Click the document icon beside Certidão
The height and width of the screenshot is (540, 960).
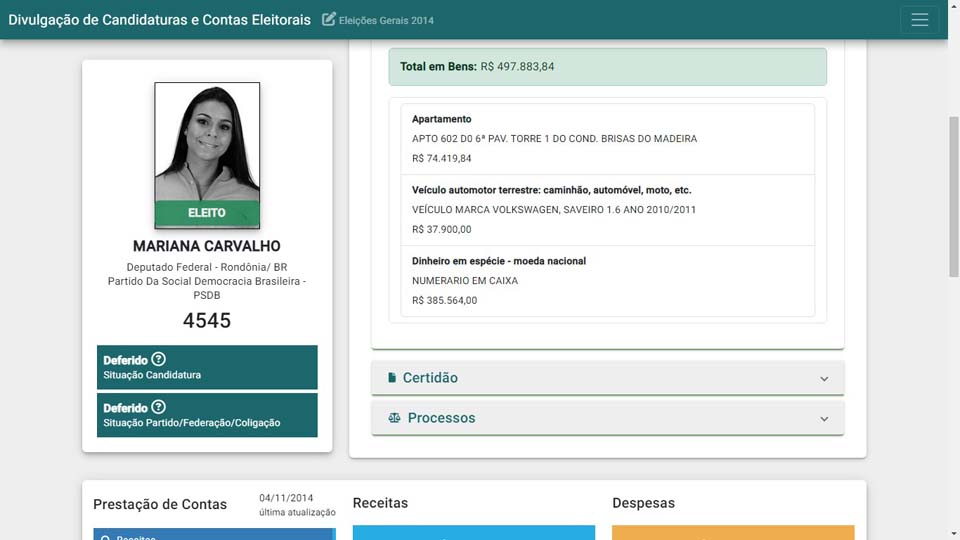392,378
